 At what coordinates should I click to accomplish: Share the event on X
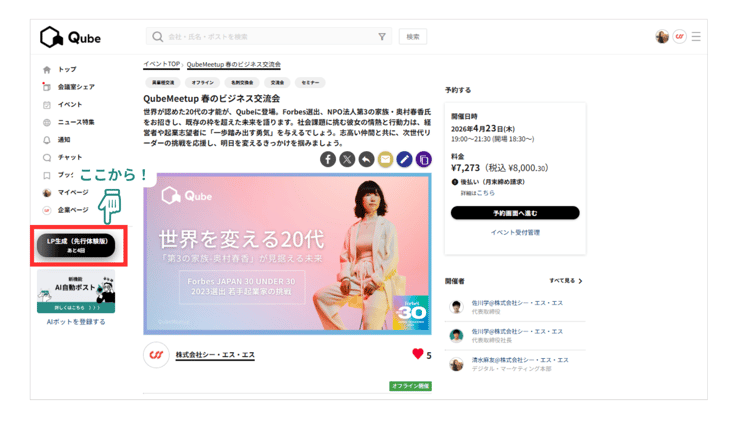click(x=347, y=159)
